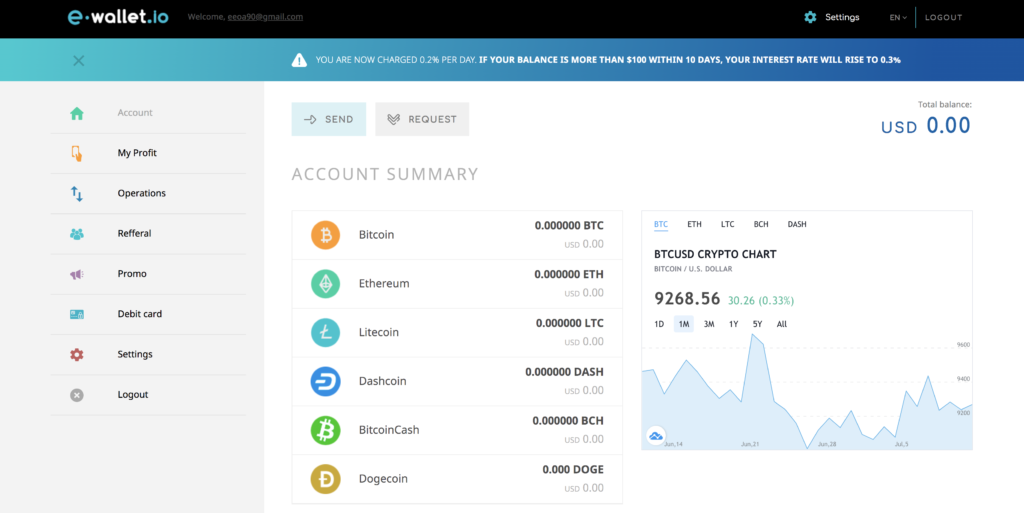Click the chevrons icon on REQUEST button
This screenshot has height=513, width=1024.
click(393, 119)
